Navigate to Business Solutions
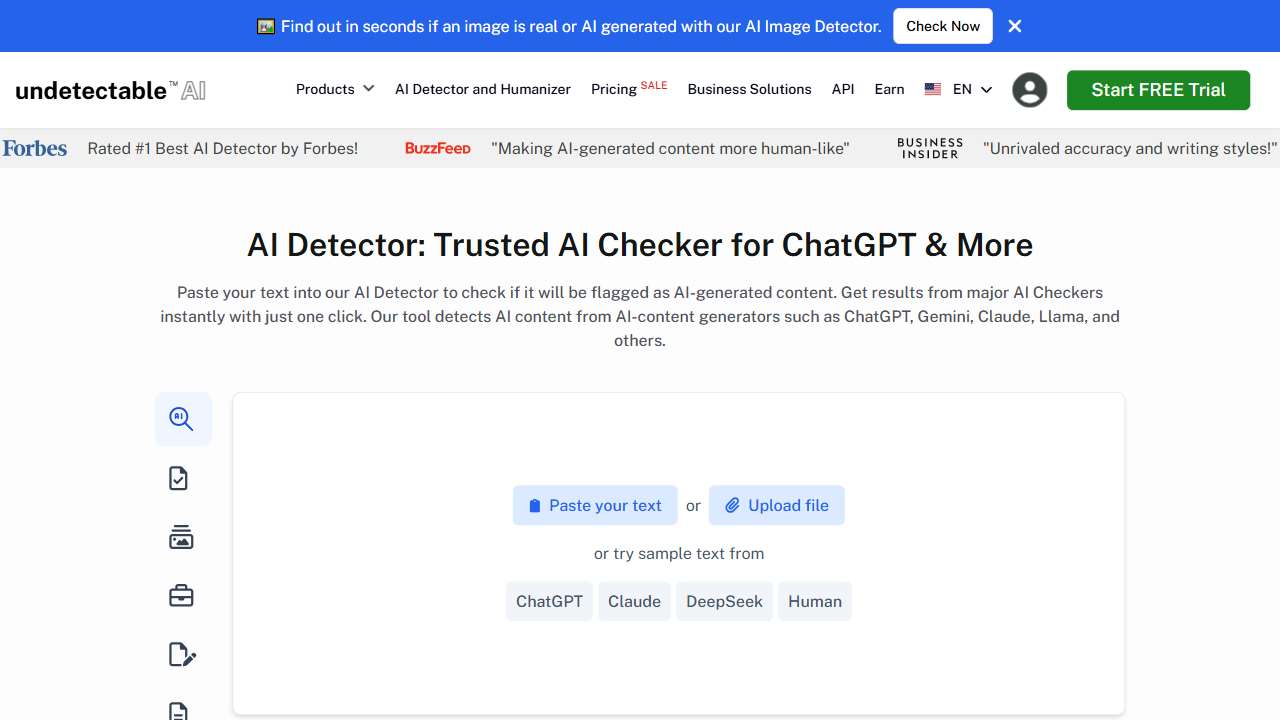The image size is (1280, 720). pyautogui.click(x=749, y=89)
